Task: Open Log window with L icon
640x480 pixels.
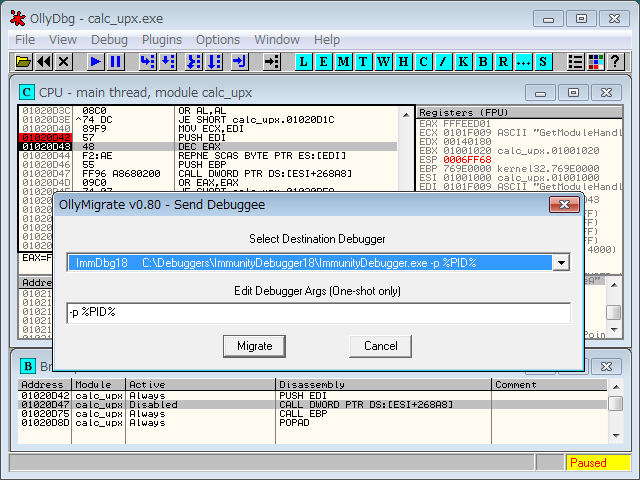Action: pyautogui.click(x=304, y=62)
